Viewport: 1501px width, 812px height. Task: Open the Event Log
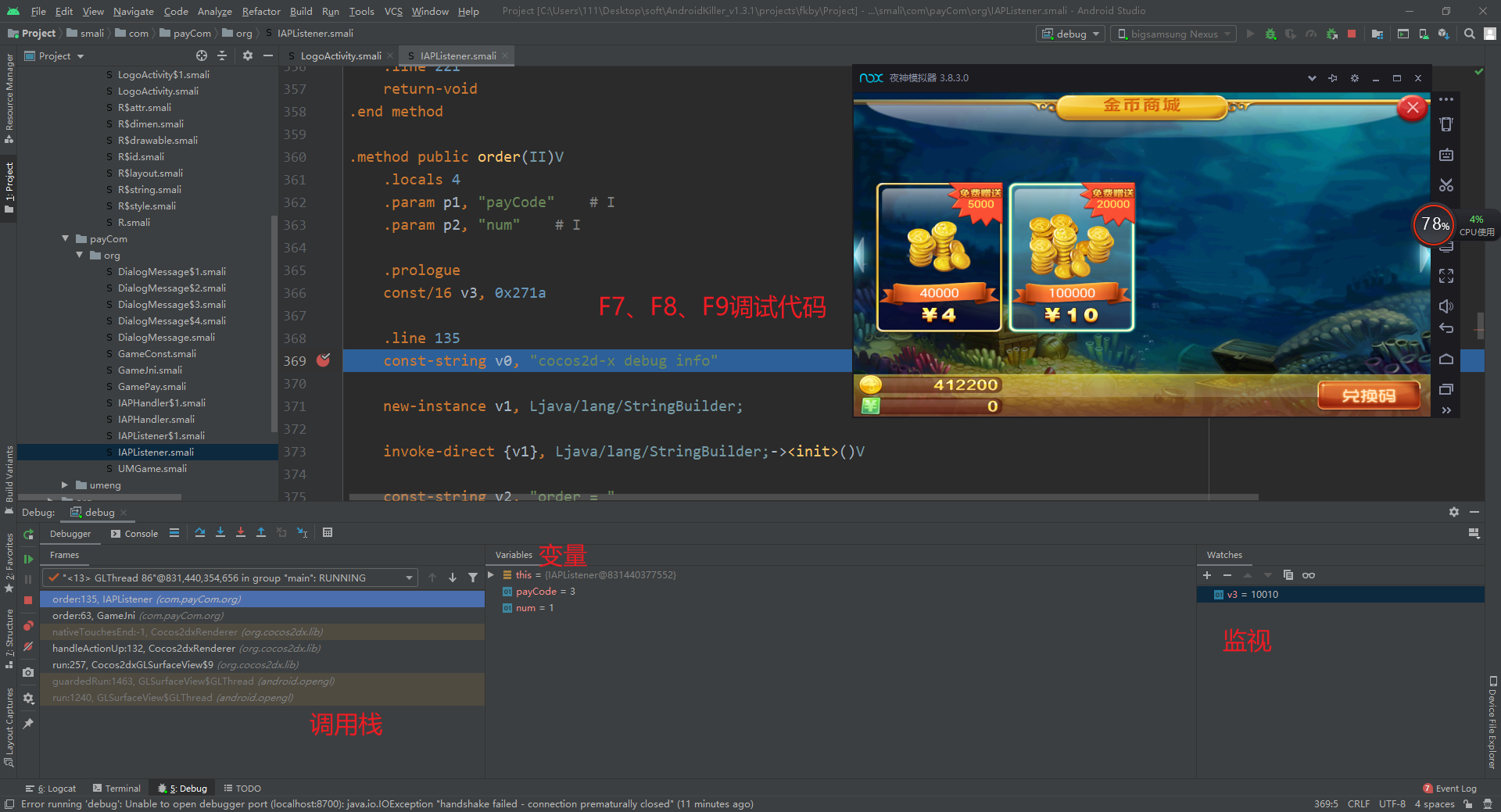(1450, 789)
